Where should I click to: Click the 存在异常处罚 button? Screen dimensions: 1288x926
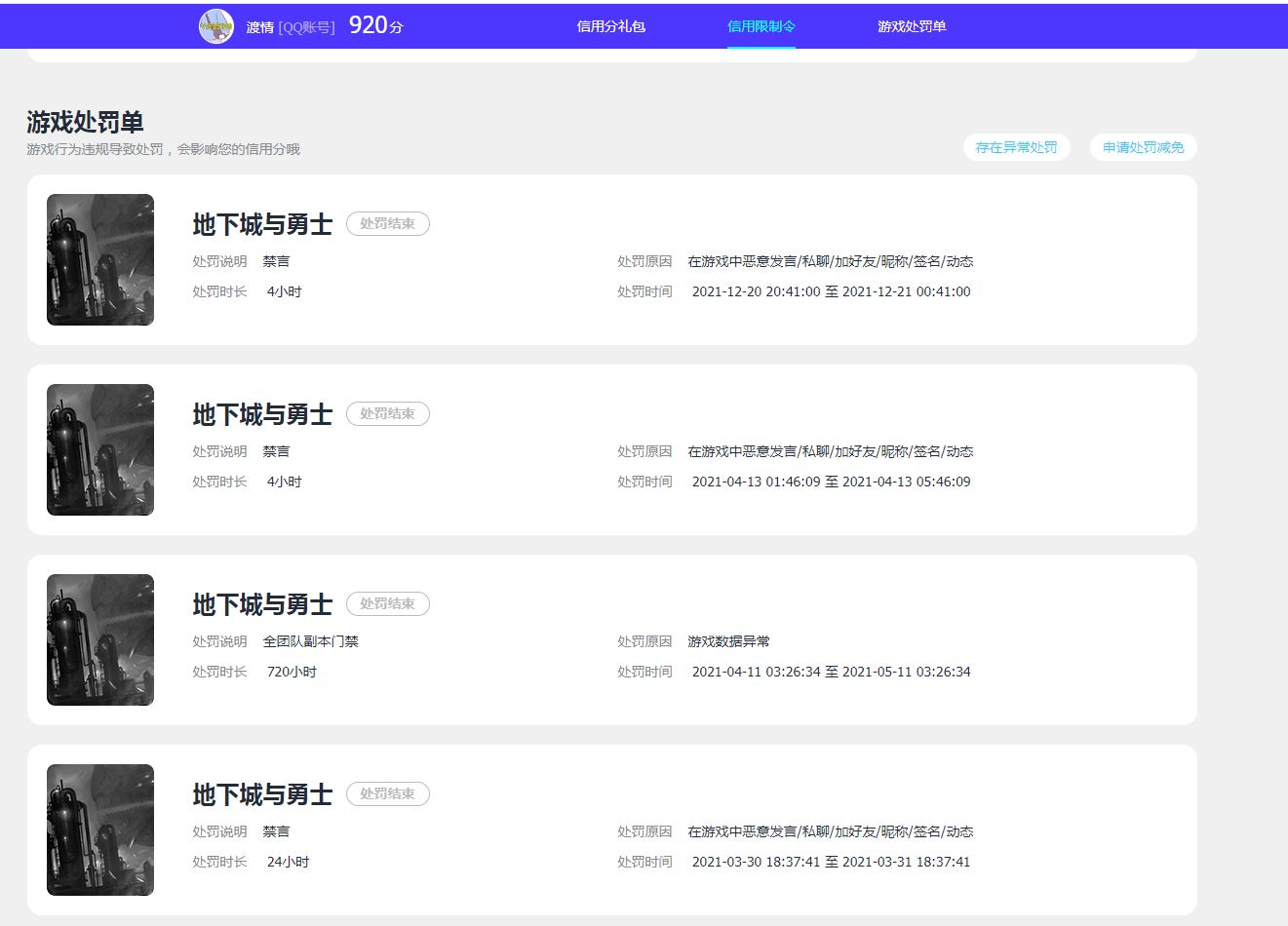[1016, 147]
